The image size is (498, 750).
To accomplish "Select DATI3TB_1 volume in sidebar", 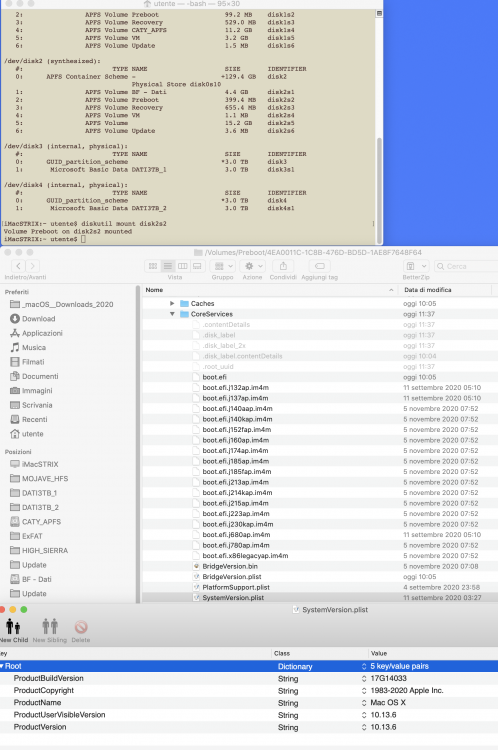I will (x=33, y=493).
